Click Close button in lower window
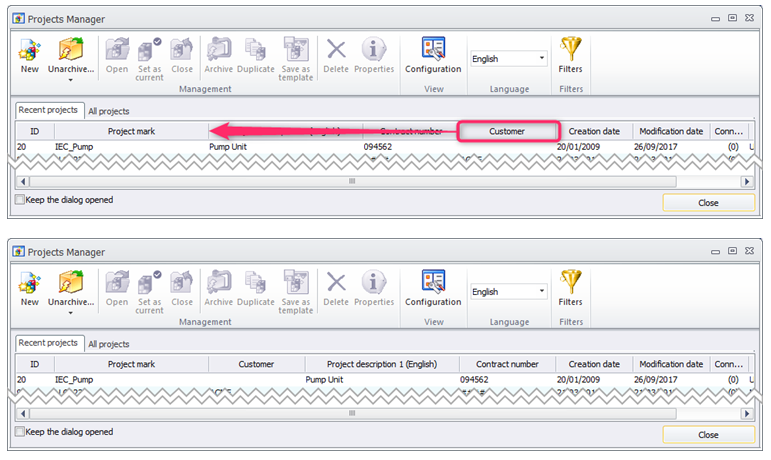Screen dimensions: 771x460 pos(709,434)
